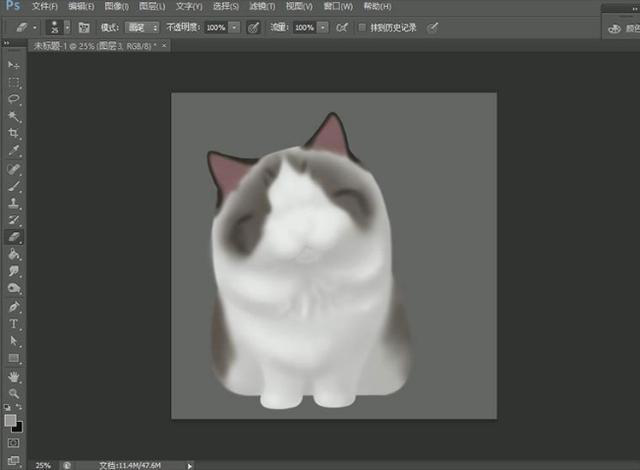Choose the Eyedropper tool
640x470 pixels.
(14, 151)
